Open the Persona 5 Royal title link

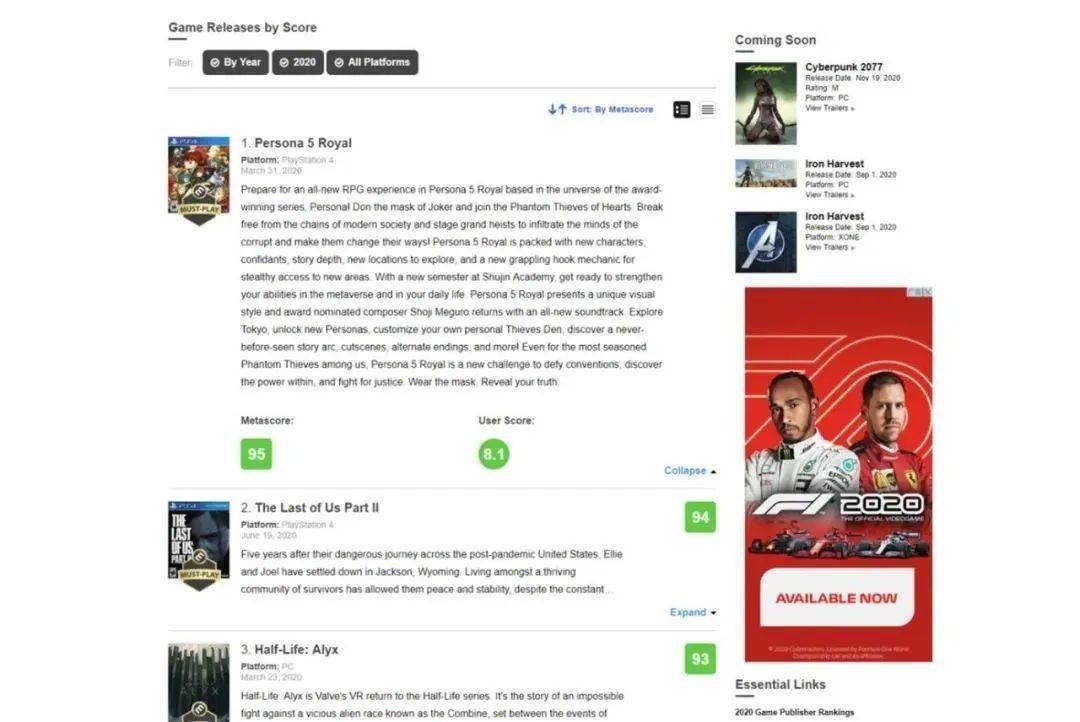303,143
